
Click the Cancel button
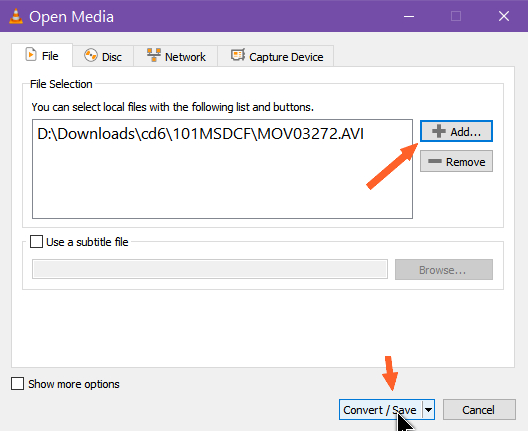click(x=479, y=410)
